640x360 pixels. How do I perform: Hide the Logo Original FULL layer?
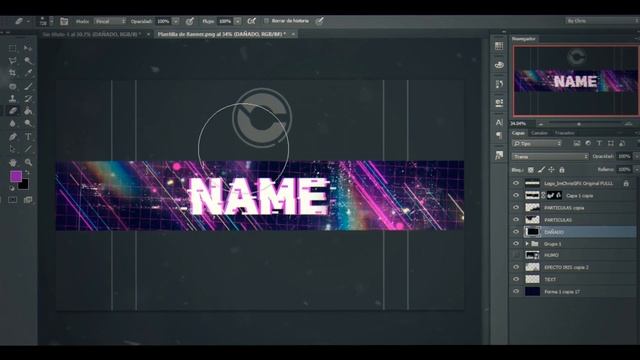tap(516, 184)
